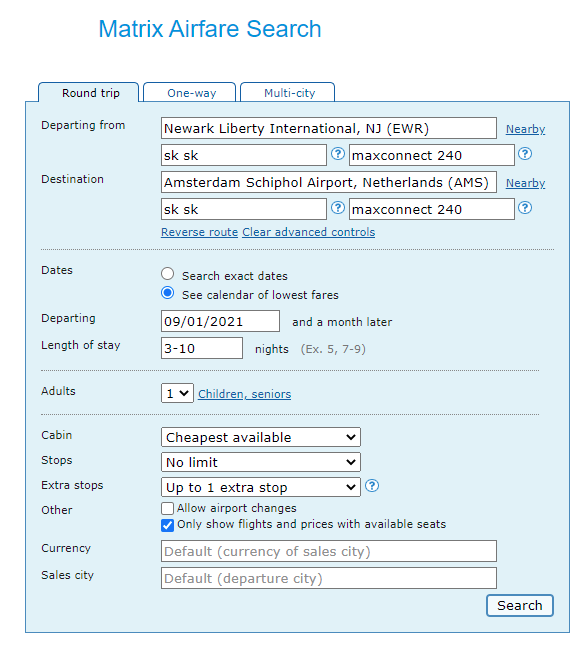Expand the Extra stops dropdown
Screen dimensions: 588x655
point(261,487)
